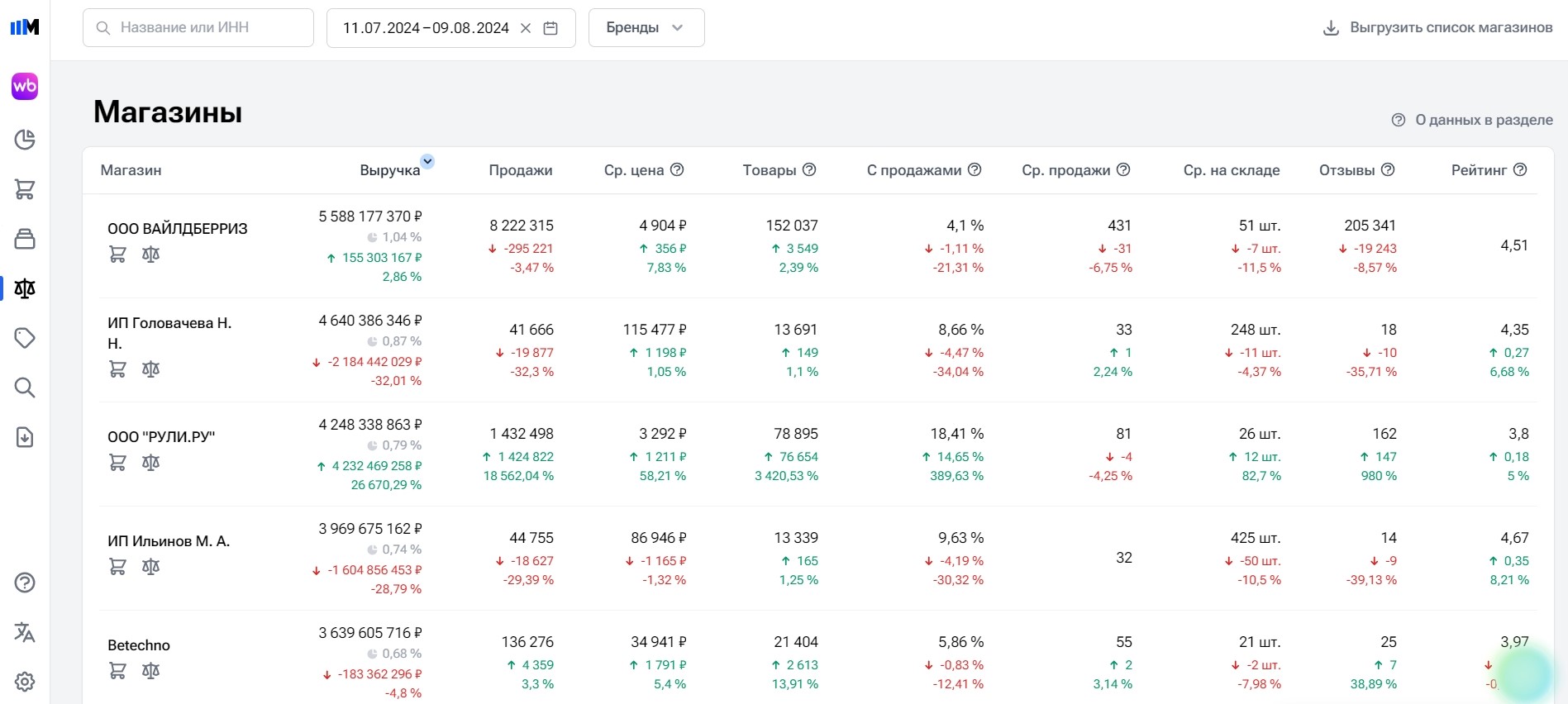
Task: Click cart icon under ООО ВАЙЛДБЕРРИЗ
Action: [x=117, y=254]
